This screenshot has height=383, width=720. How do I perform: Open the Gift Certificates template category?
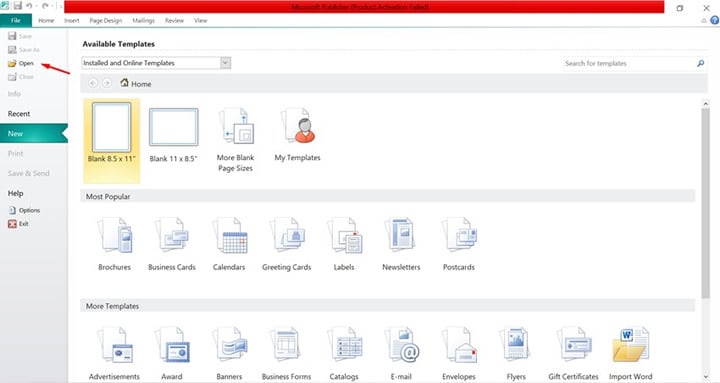574,354
